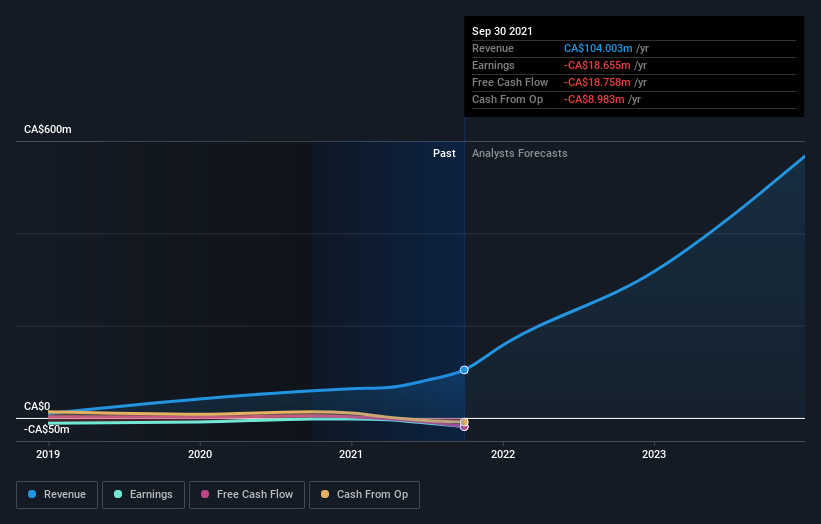
Task: Click the 2023 x-axis label
Action: 654,454
